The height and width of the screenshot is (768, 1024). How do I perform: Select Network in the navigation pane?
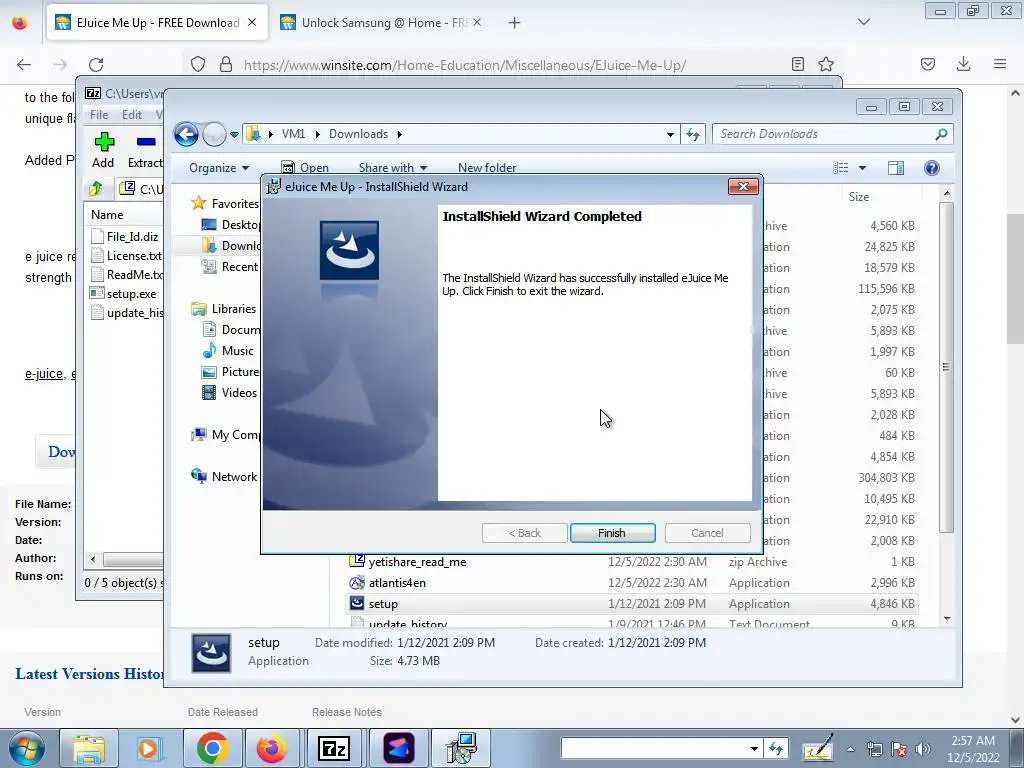click(x=224, y=477)
